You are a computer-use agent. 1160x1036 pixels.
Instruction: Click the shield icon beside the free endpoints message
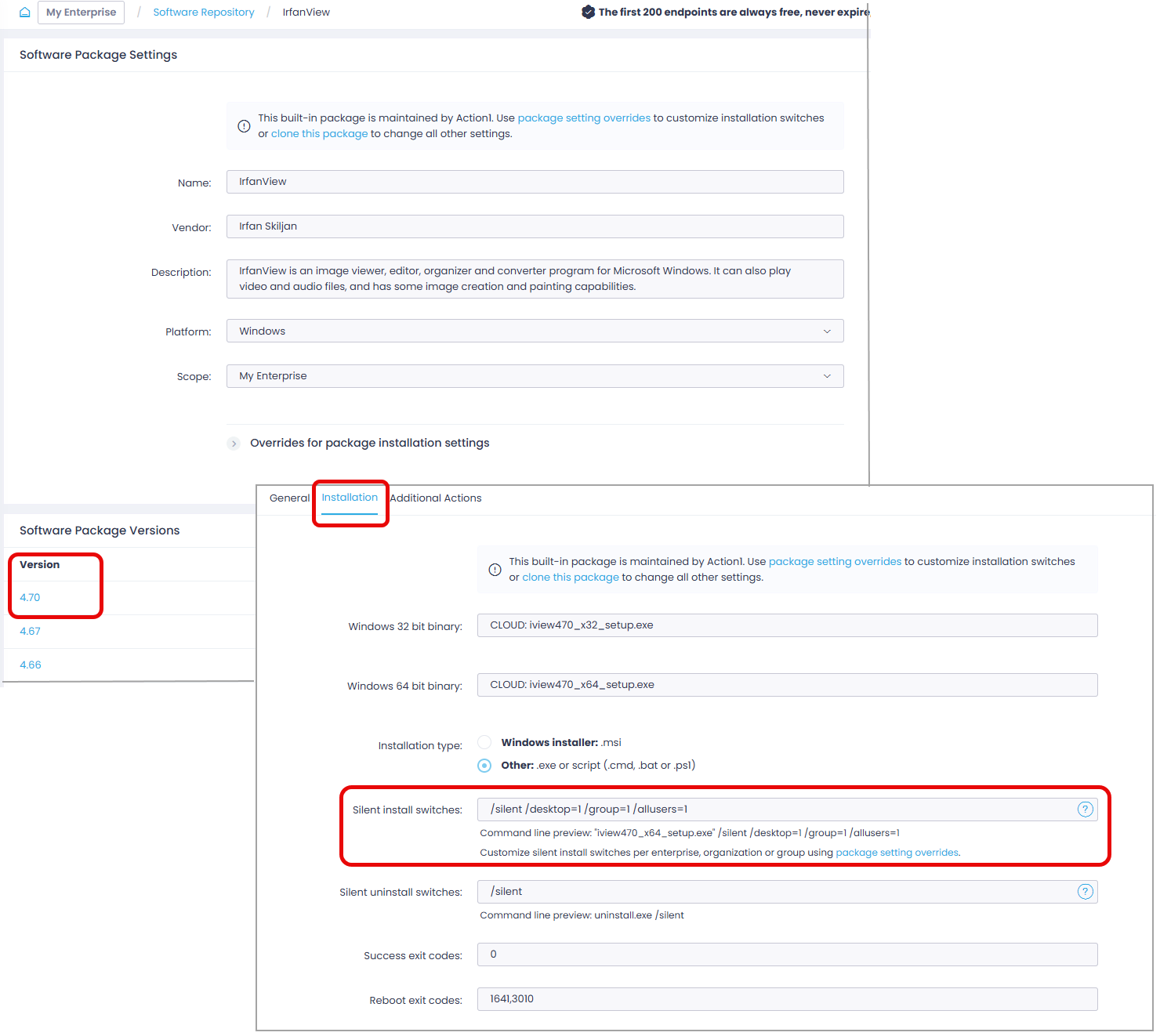pyautogui.click(x=588, y=12)
